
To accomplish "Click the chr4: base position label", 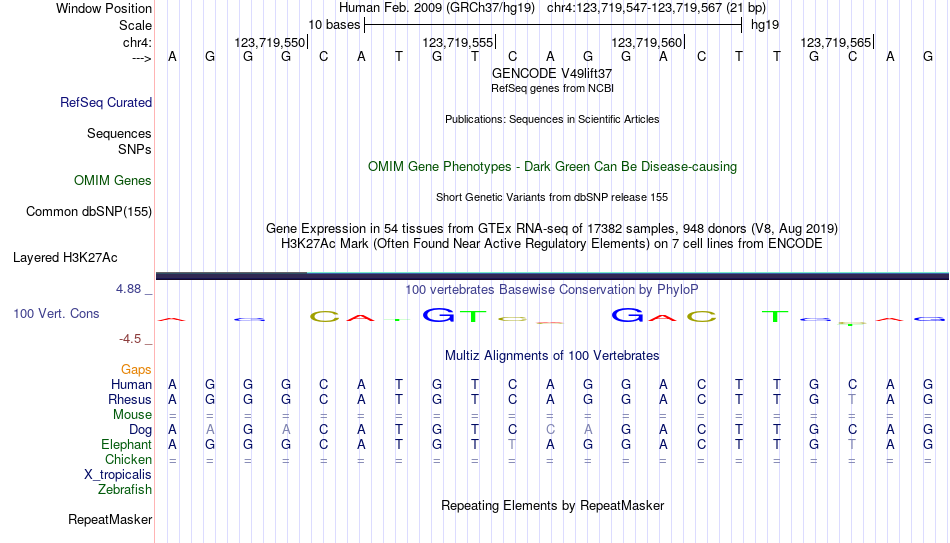I will [x=138, y=42].
